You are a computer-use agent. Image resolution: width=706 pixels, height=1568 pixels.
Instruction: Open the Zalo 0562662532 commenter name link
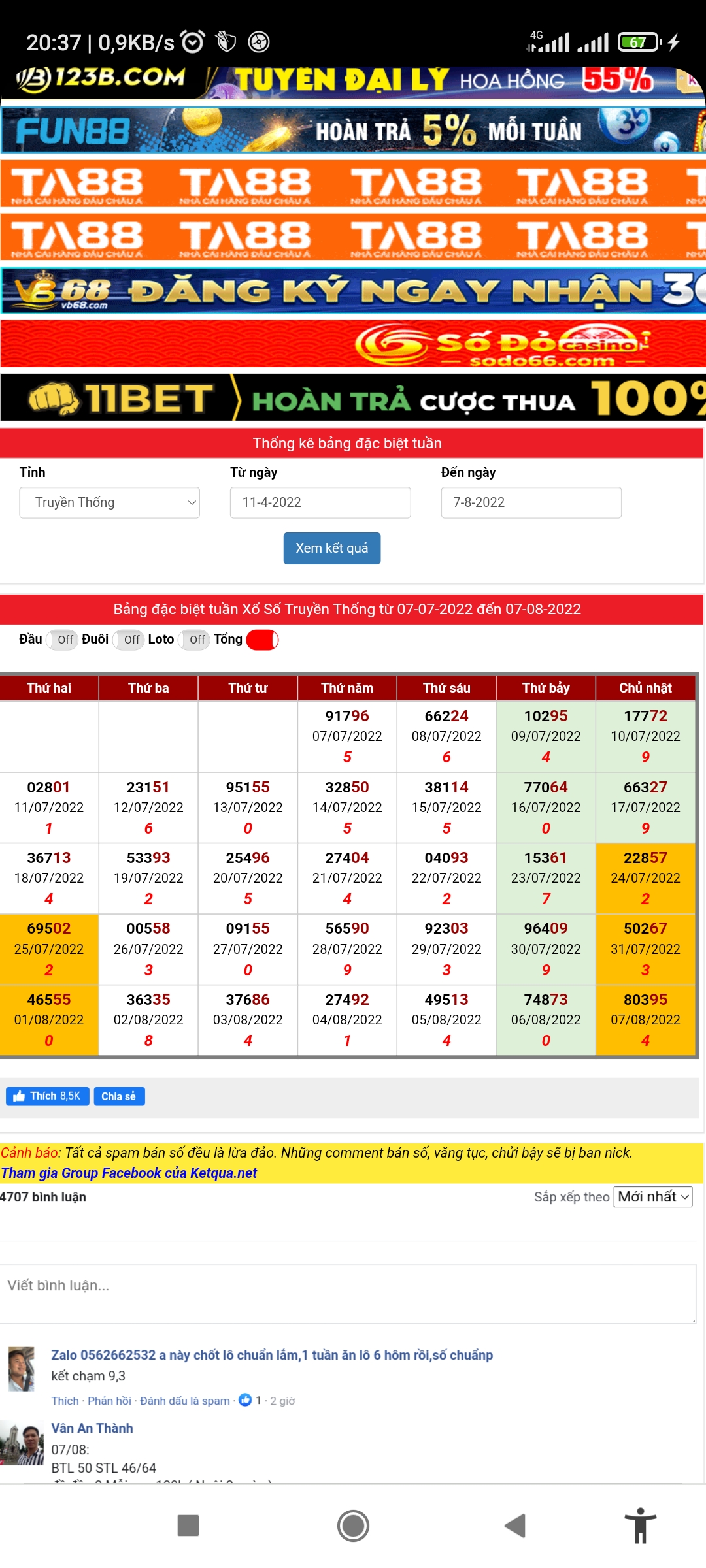coord(272,1355)
